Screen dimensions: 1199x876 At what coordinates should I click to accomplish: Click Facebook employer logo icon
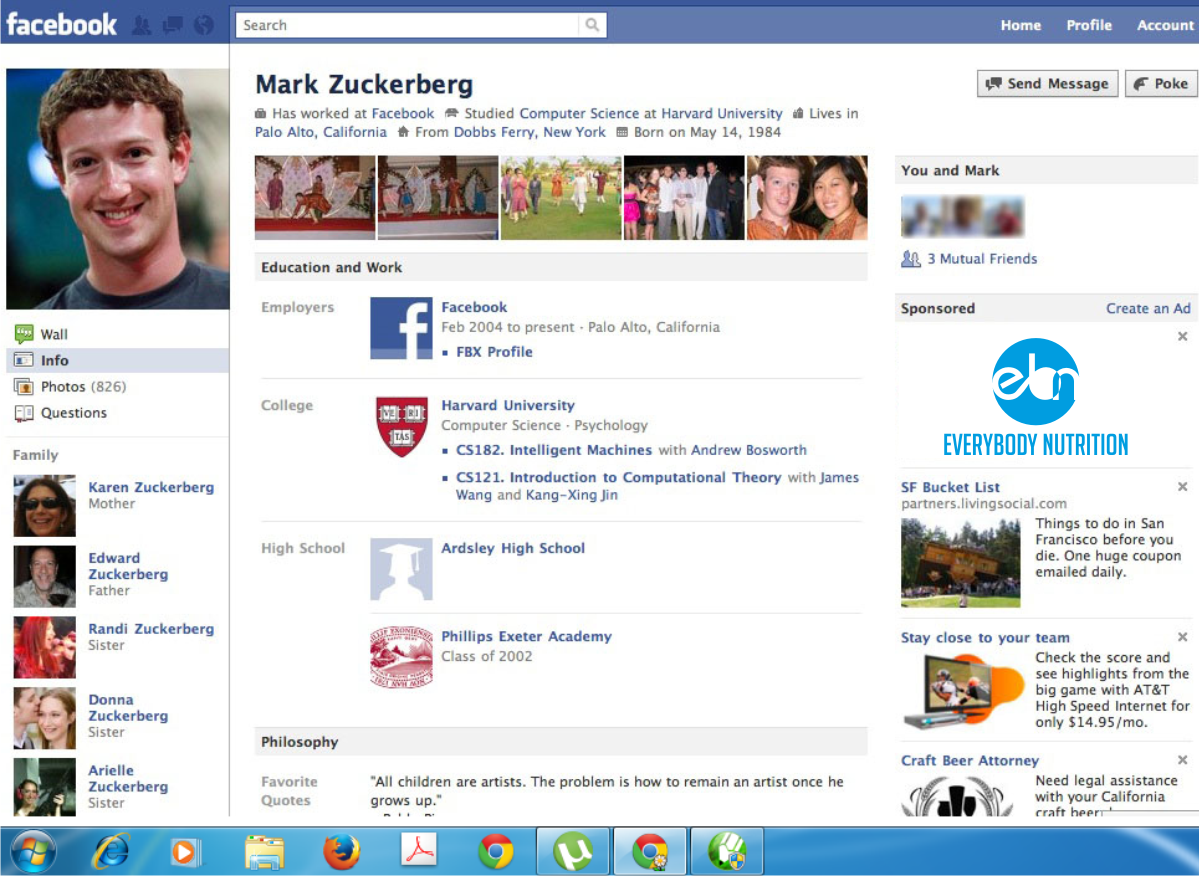click(x=401, y=328)
